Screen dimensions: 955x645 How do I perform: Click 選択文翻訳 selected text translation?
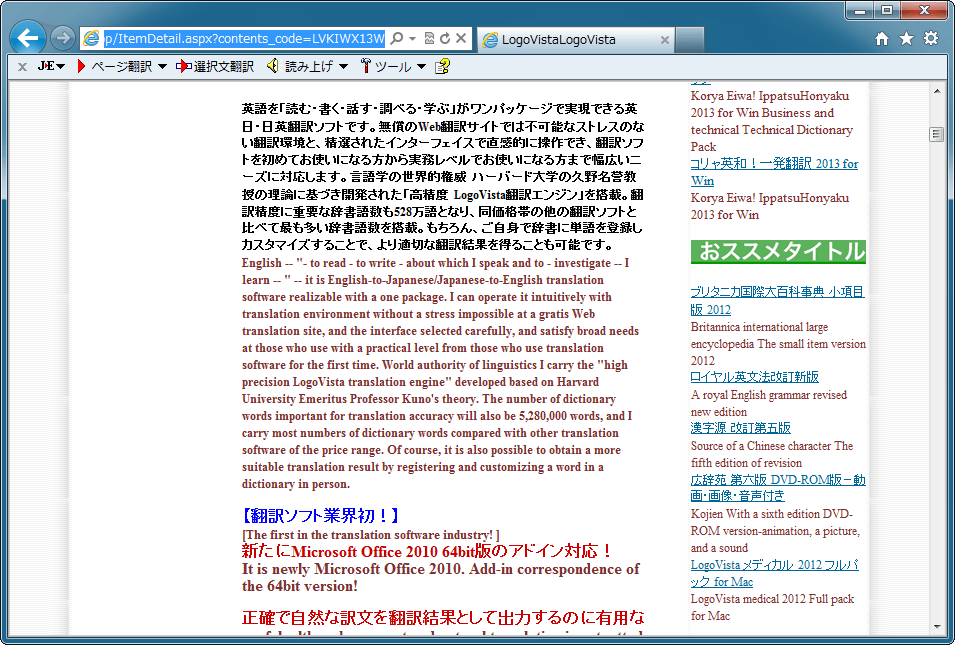(x=215, y=66)
